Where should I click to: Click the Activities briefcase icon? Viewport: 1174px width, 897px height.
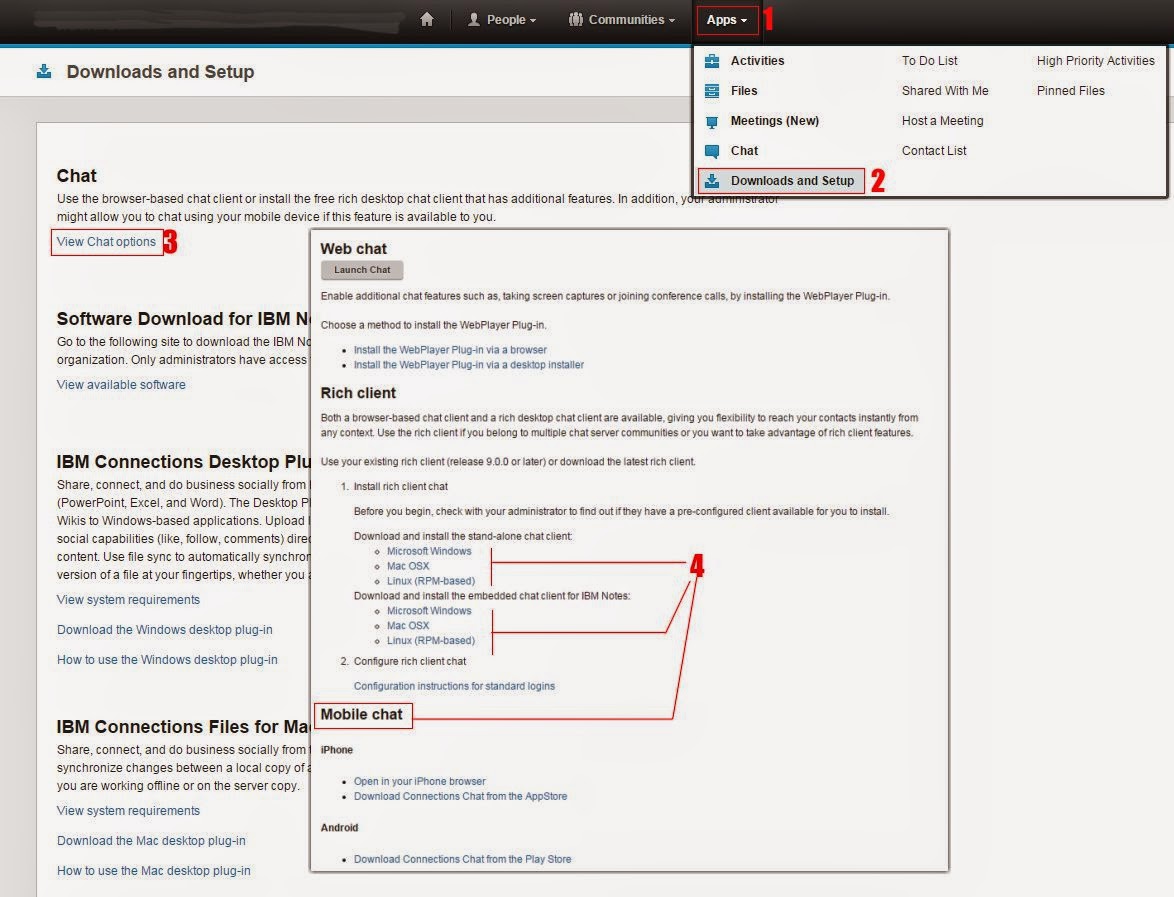(x=712, y=61)
